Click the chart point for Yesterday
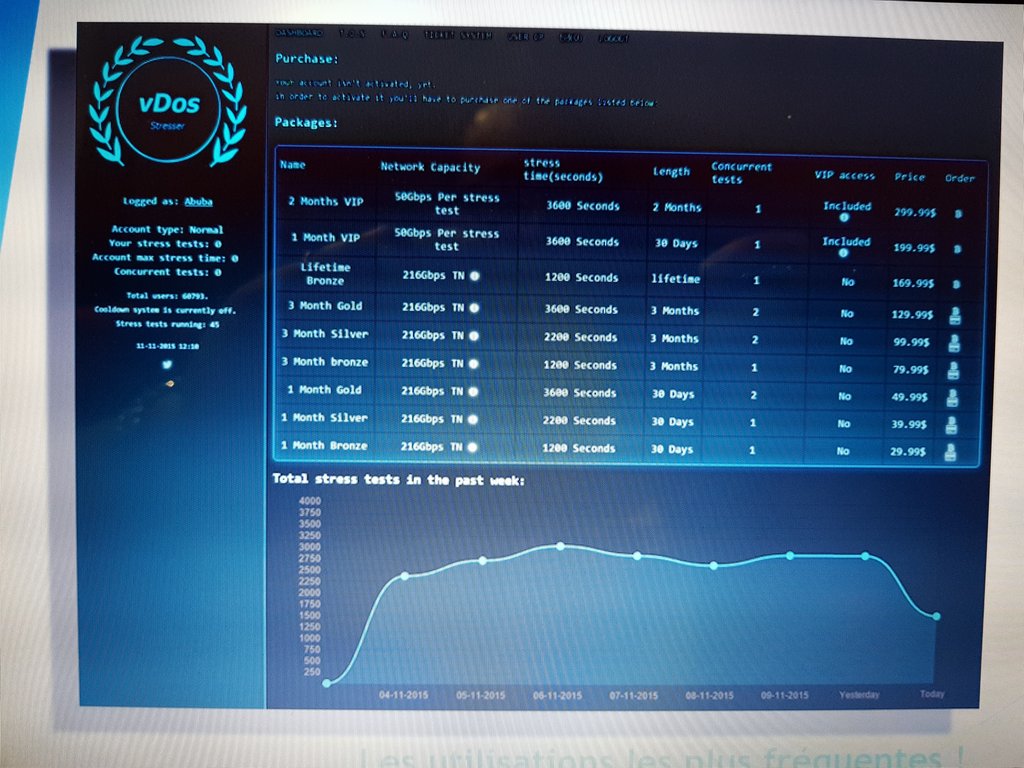 865,556
